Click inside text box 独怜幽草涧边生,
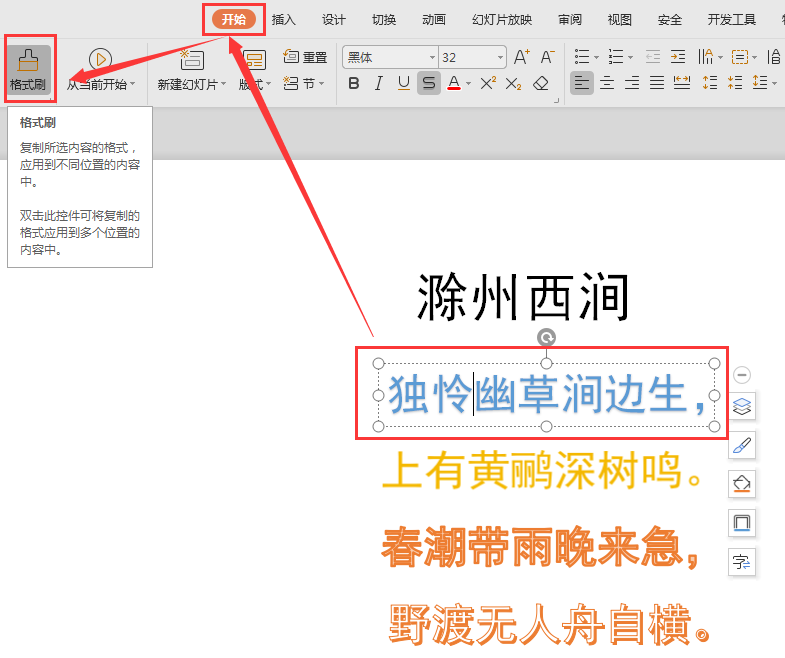 (546, 395)
